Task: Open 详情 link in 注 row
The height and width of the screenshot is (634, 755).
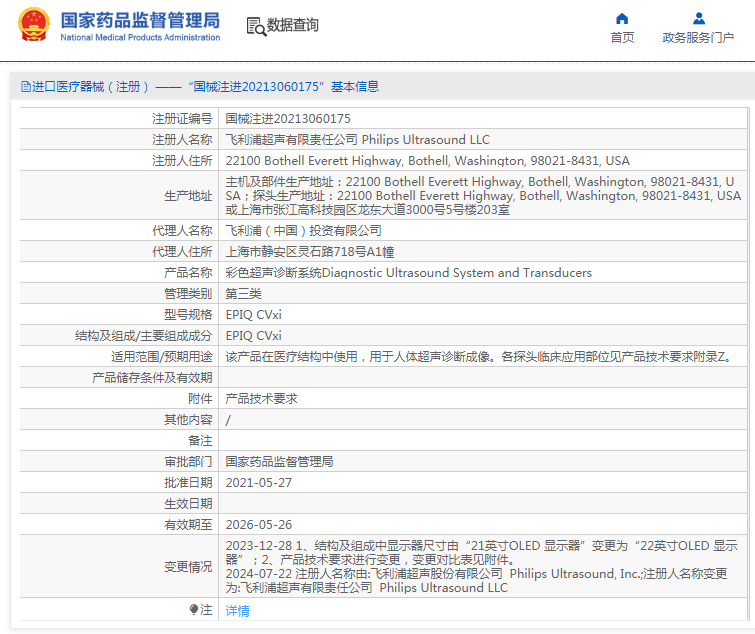Action: 237,610
